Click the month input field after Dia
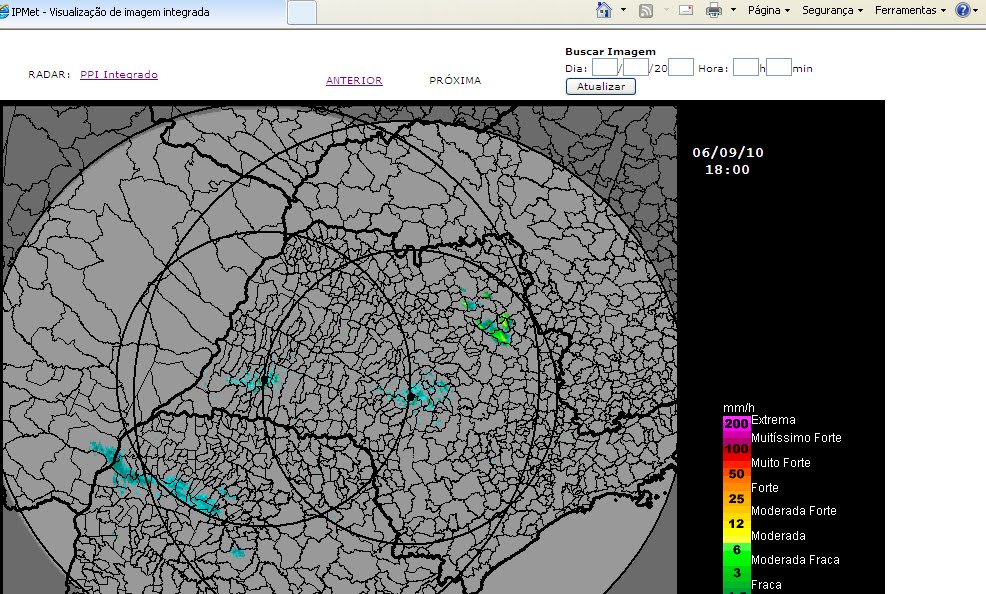Viewport: 986px width, 594px height. (636, 67)
